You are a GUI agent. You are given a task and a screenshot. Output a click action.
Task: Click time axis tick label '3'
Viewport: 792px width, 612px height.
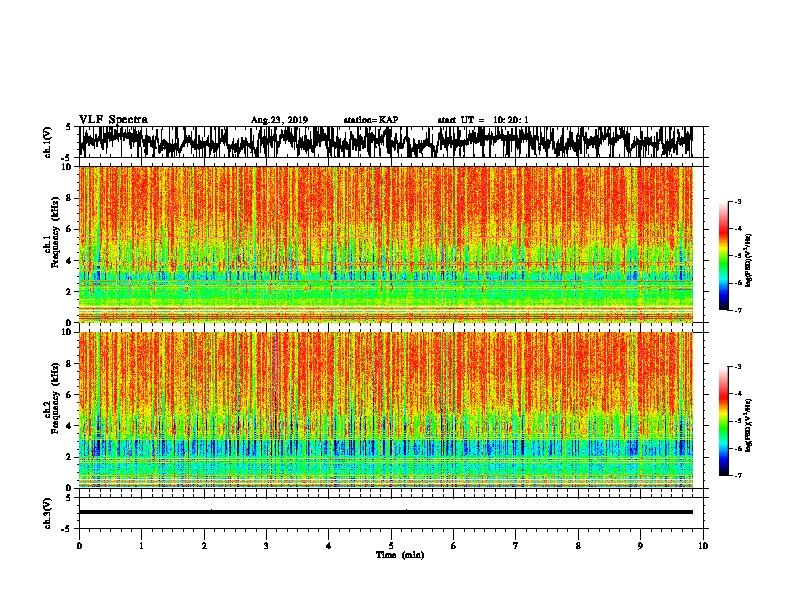266,546
